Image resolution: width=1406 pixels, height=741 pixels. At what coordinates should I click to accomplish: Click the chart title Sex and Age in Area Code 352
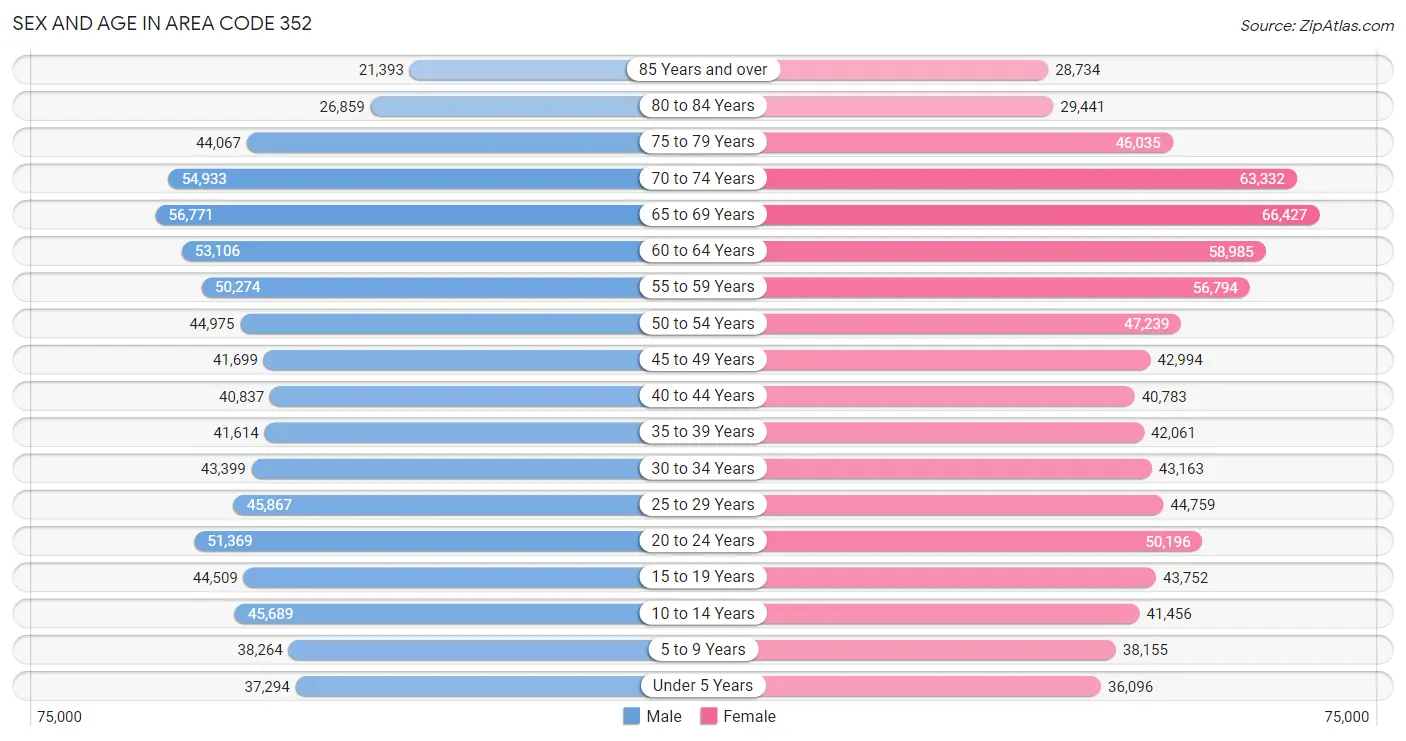162,23
